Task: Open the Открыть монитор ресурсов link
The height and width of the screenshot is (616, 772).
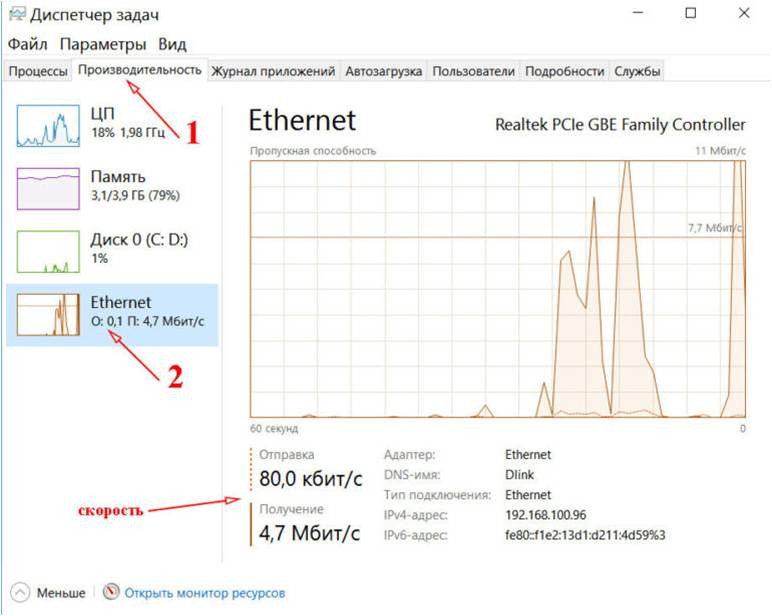Action: [x=205, y=593]
